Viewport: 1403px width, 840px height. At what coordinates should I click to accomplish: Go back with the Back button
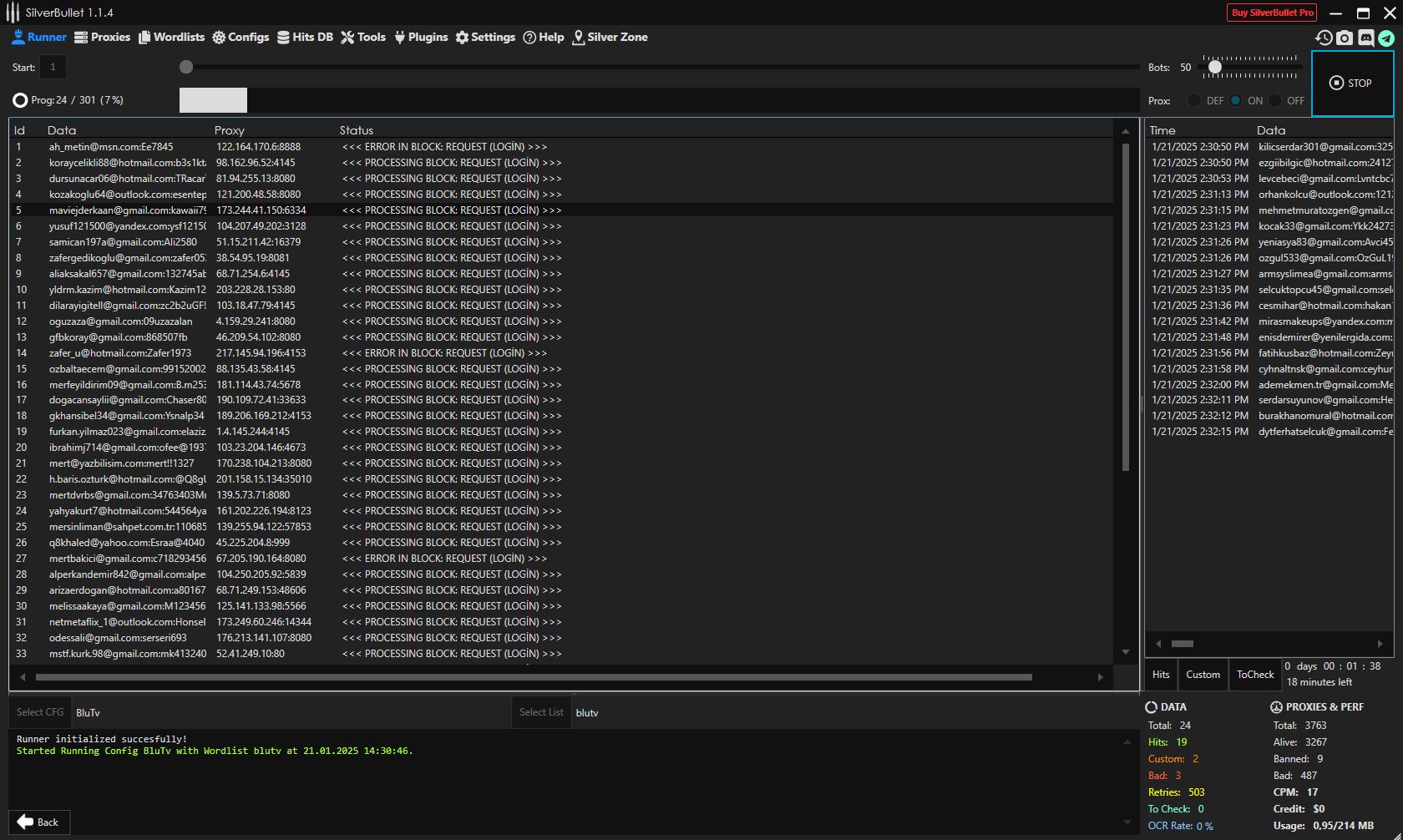(39, 822)
